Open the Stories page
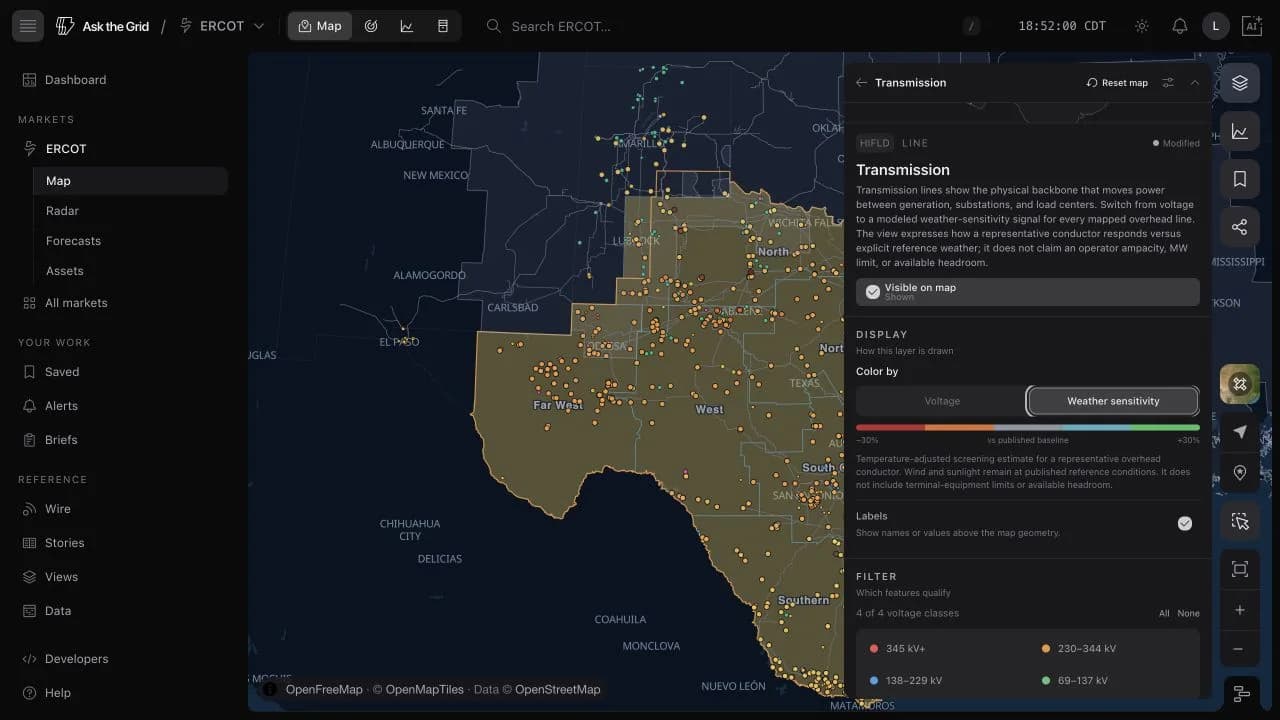 pyautogui.click(x=123, y=543)
